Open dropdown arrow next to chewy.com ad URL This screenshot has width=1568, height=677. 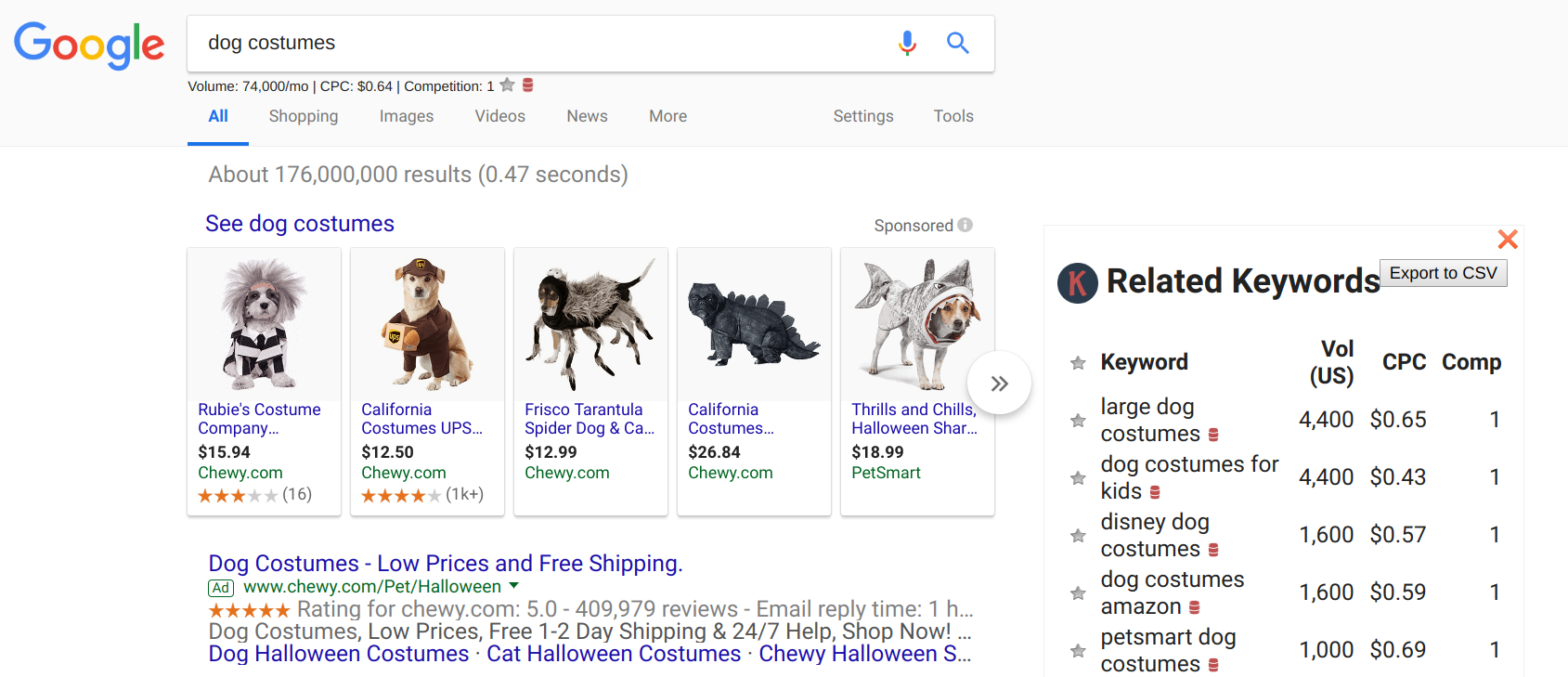coord(514,586)
